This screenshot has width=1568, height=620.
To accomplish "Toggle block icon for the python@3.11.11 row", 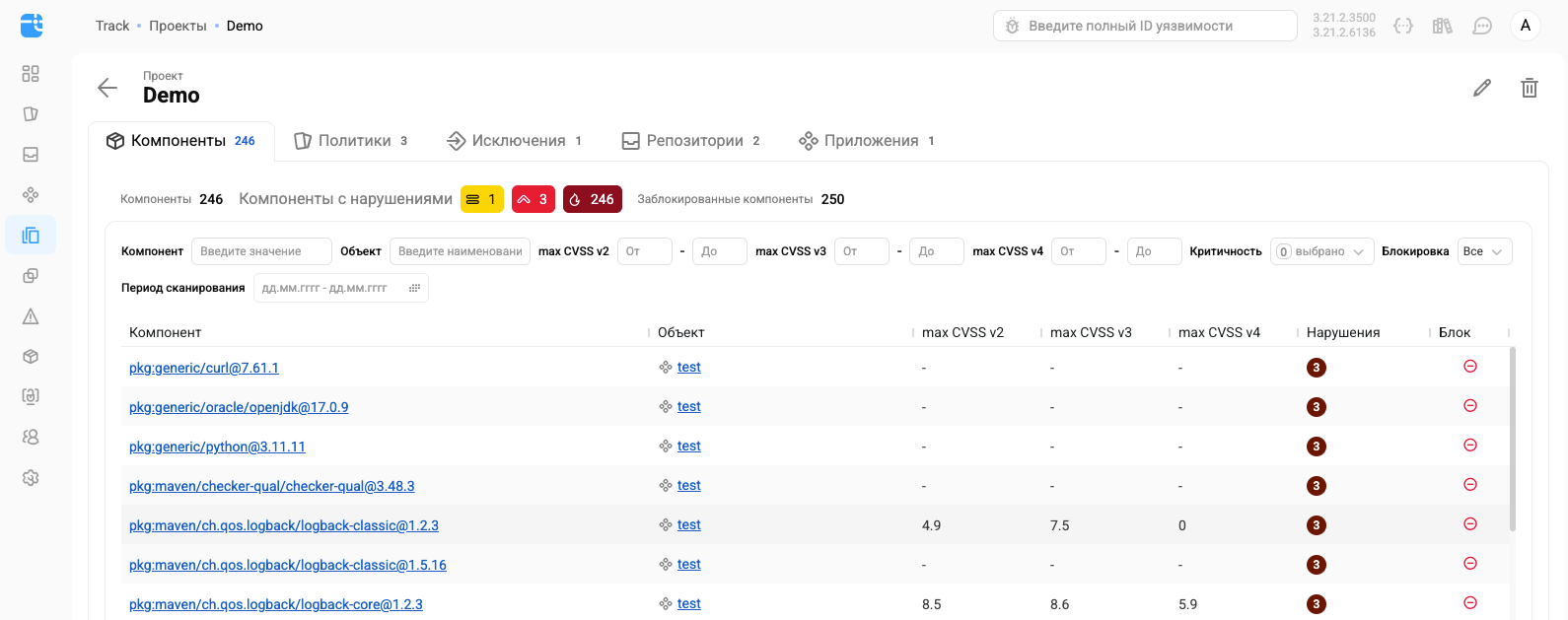I will [1469, 446].
